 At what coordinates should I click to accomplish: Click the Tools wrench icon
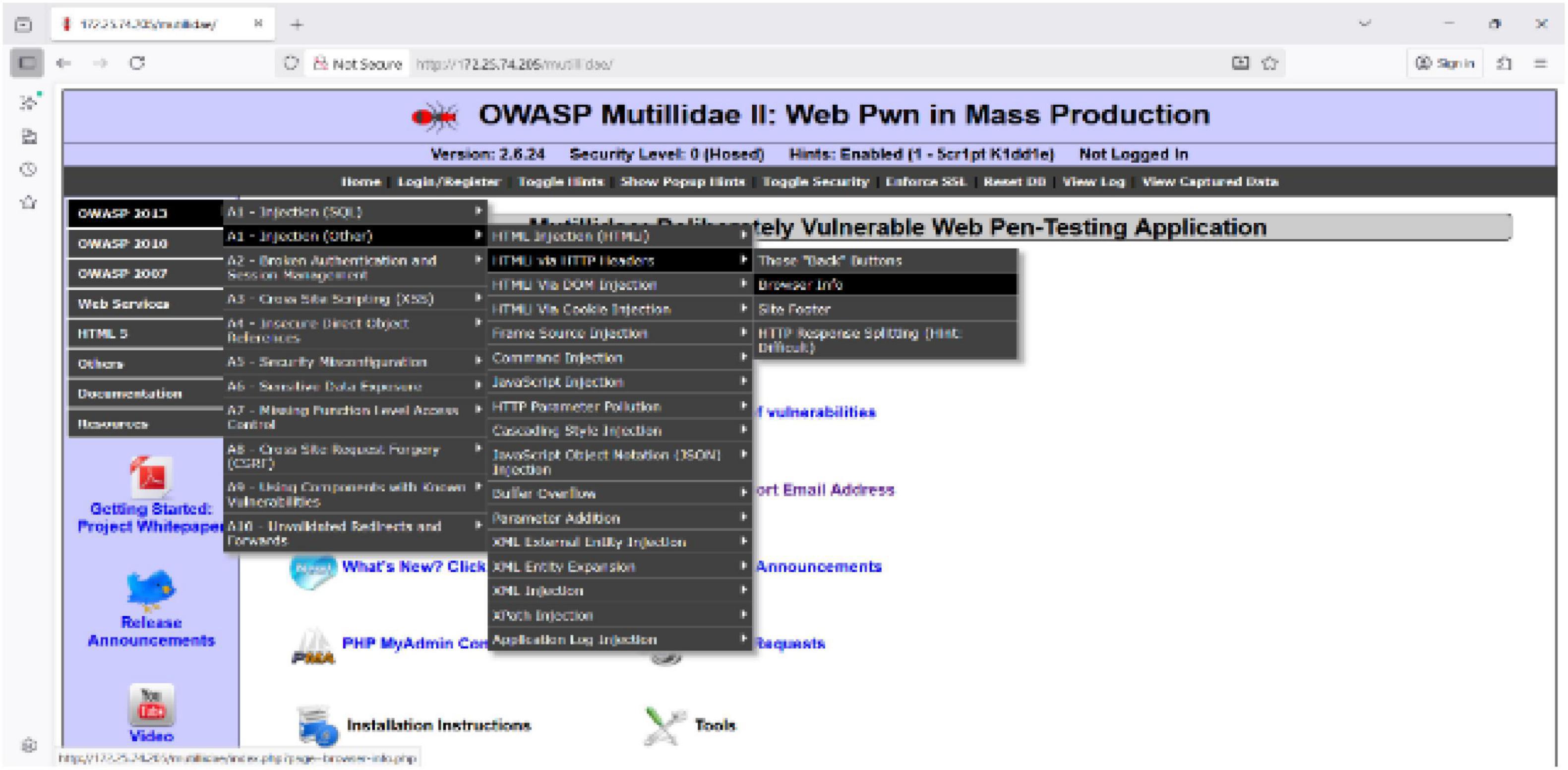664,725
